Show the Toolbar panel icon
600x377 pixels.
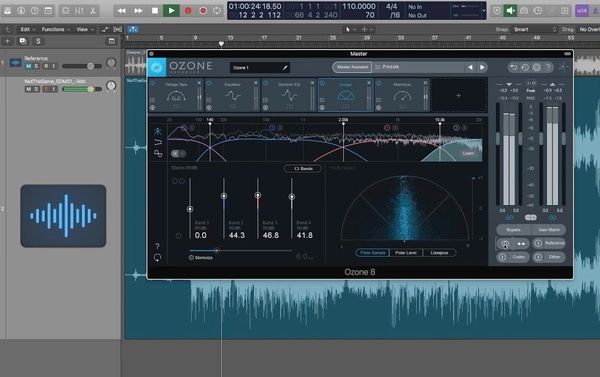tap(49, 11)
